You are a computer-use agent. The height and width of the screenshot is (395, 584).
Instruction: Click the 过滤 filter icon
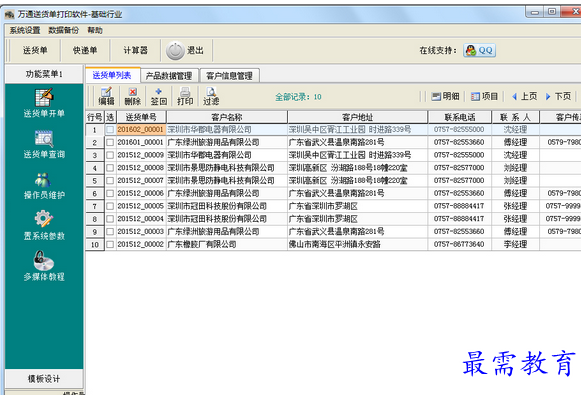coord(211,96)
